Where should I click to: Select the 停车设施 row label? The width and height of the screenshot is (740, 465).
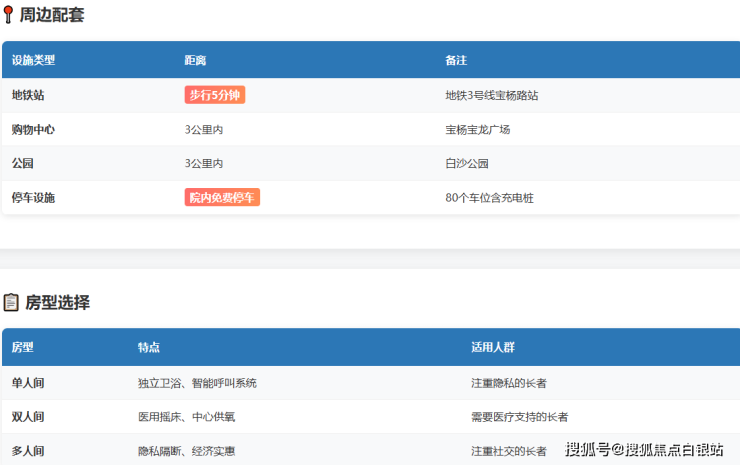click(34, 197)
